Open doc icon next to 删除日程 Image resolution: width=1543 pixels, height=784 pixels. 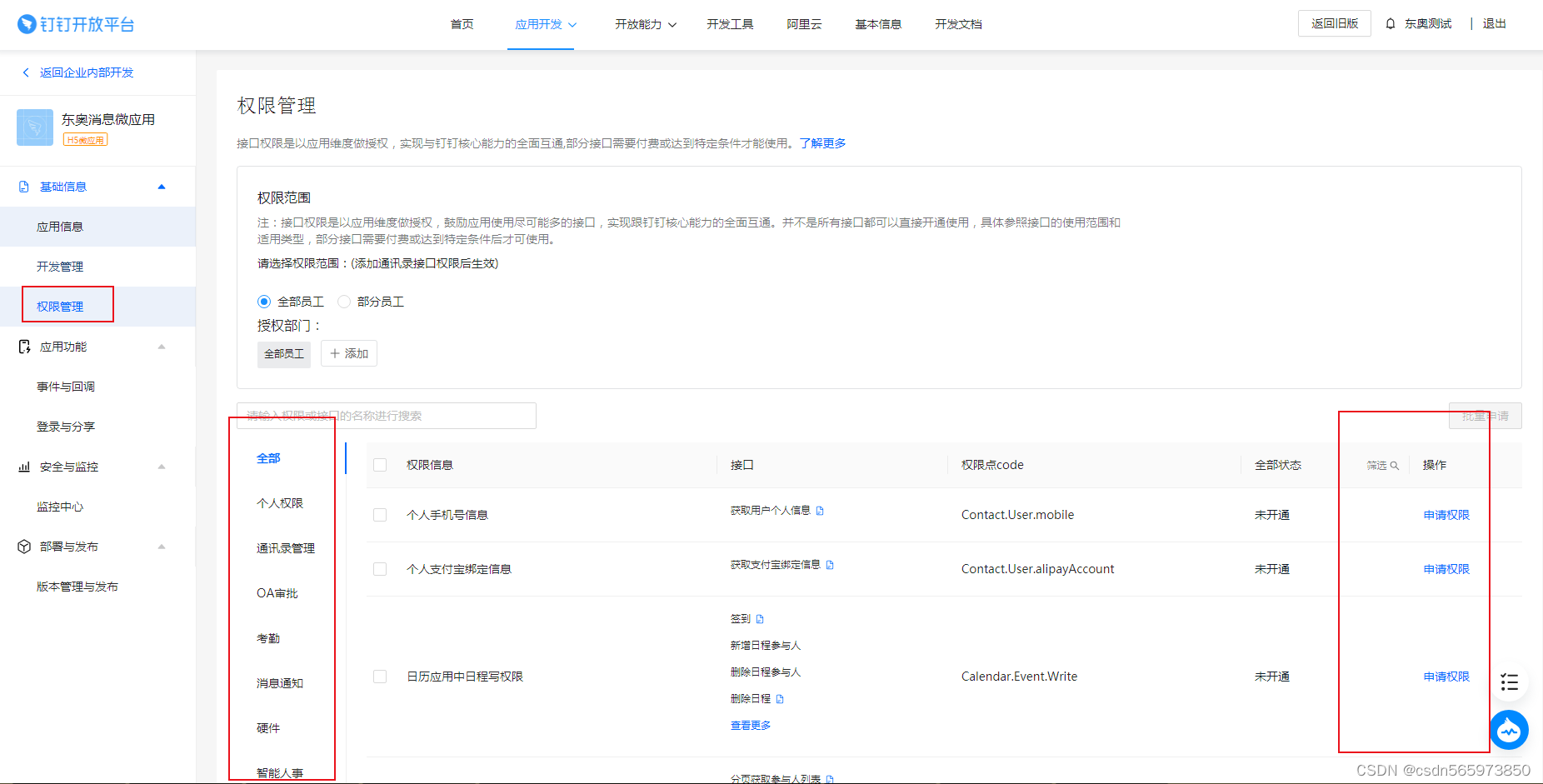click(780, 699)
